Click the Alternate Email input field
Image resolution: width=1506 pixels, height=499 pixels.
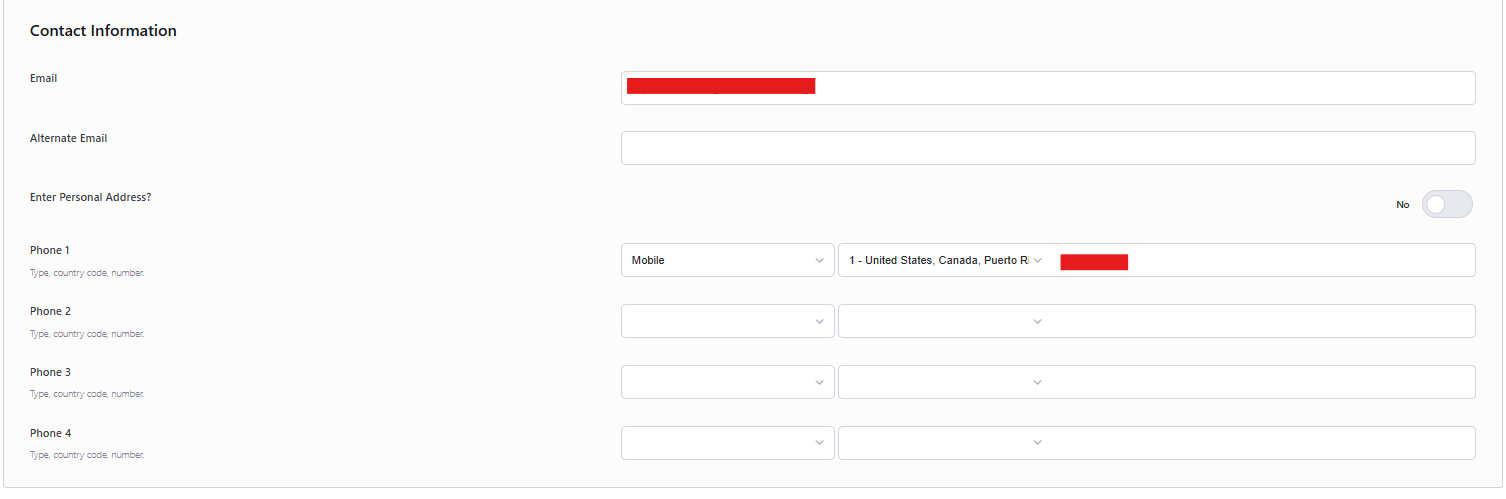click(x=1048, y=148)
